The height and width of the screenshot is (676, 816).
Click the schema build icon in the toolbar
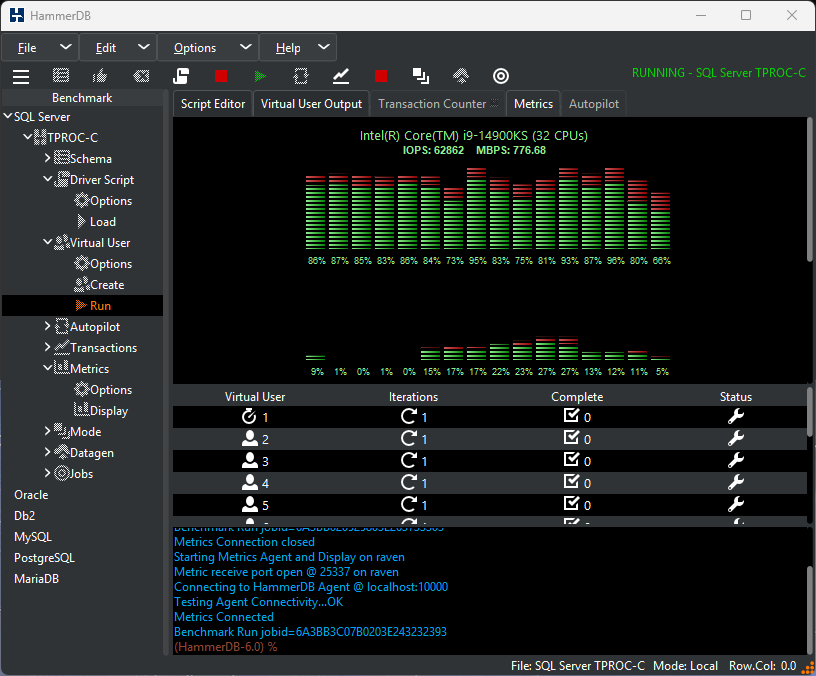click(61, 76)
